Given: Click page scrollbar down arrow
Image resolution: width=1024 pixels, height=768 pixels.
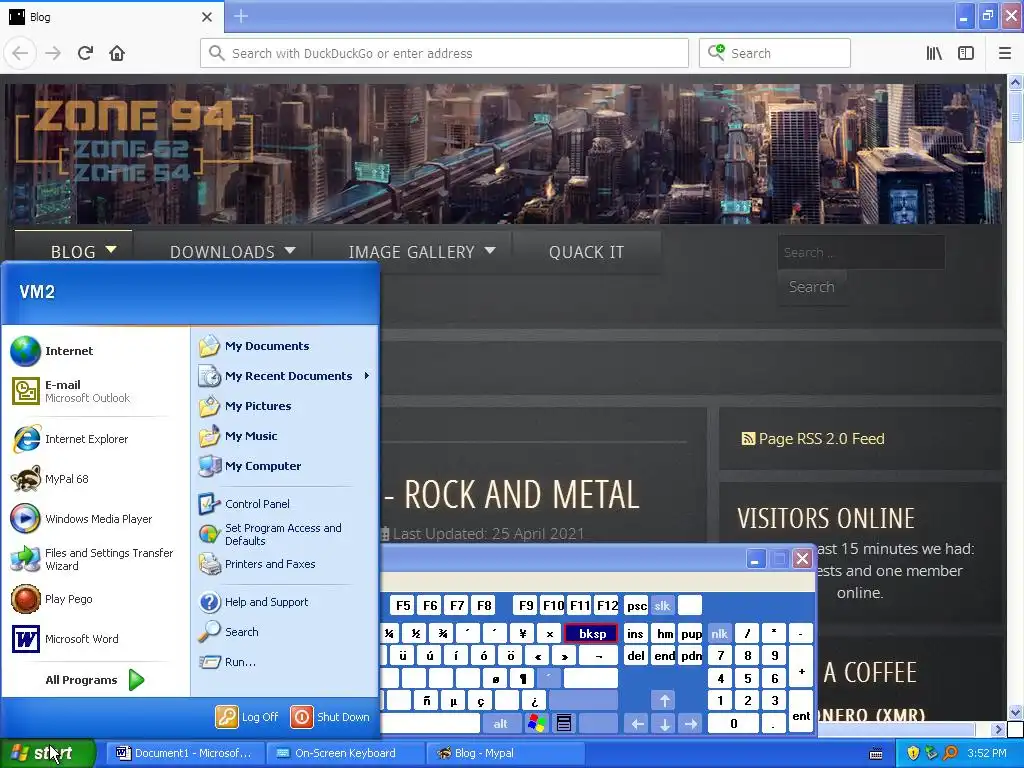Looking at the screenshot, I should pos(1015,712).
